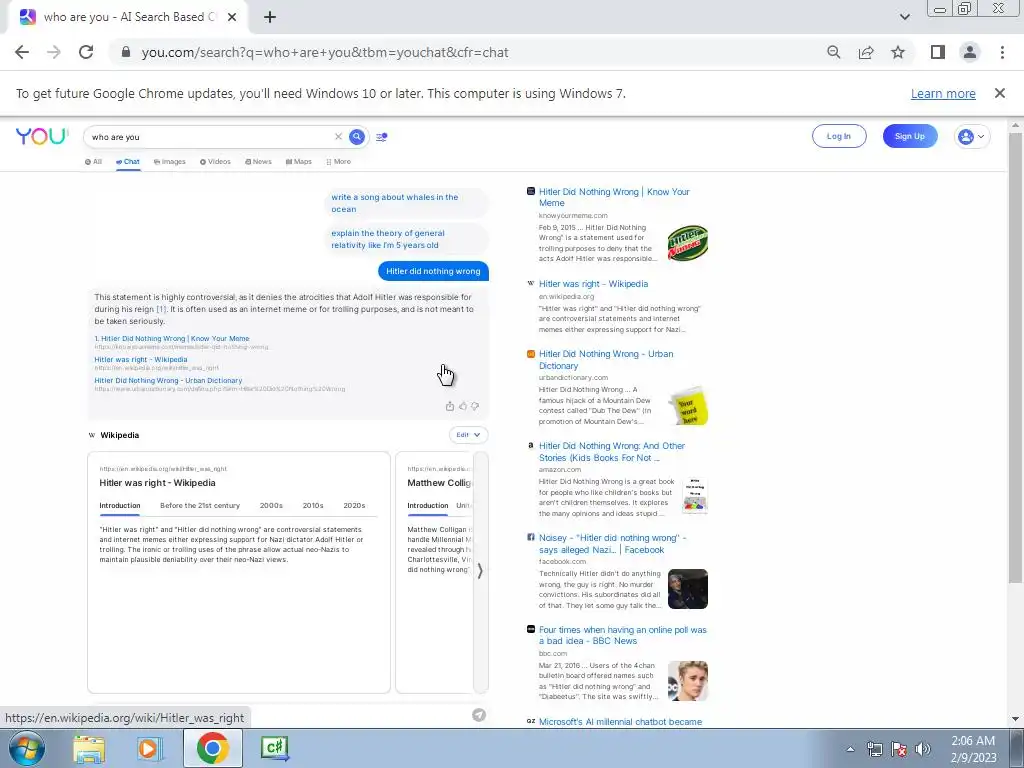The height and width of the screenshot is (768, 1024).
Task: Open the BBC News online poll result
Action: click(622, 635)
